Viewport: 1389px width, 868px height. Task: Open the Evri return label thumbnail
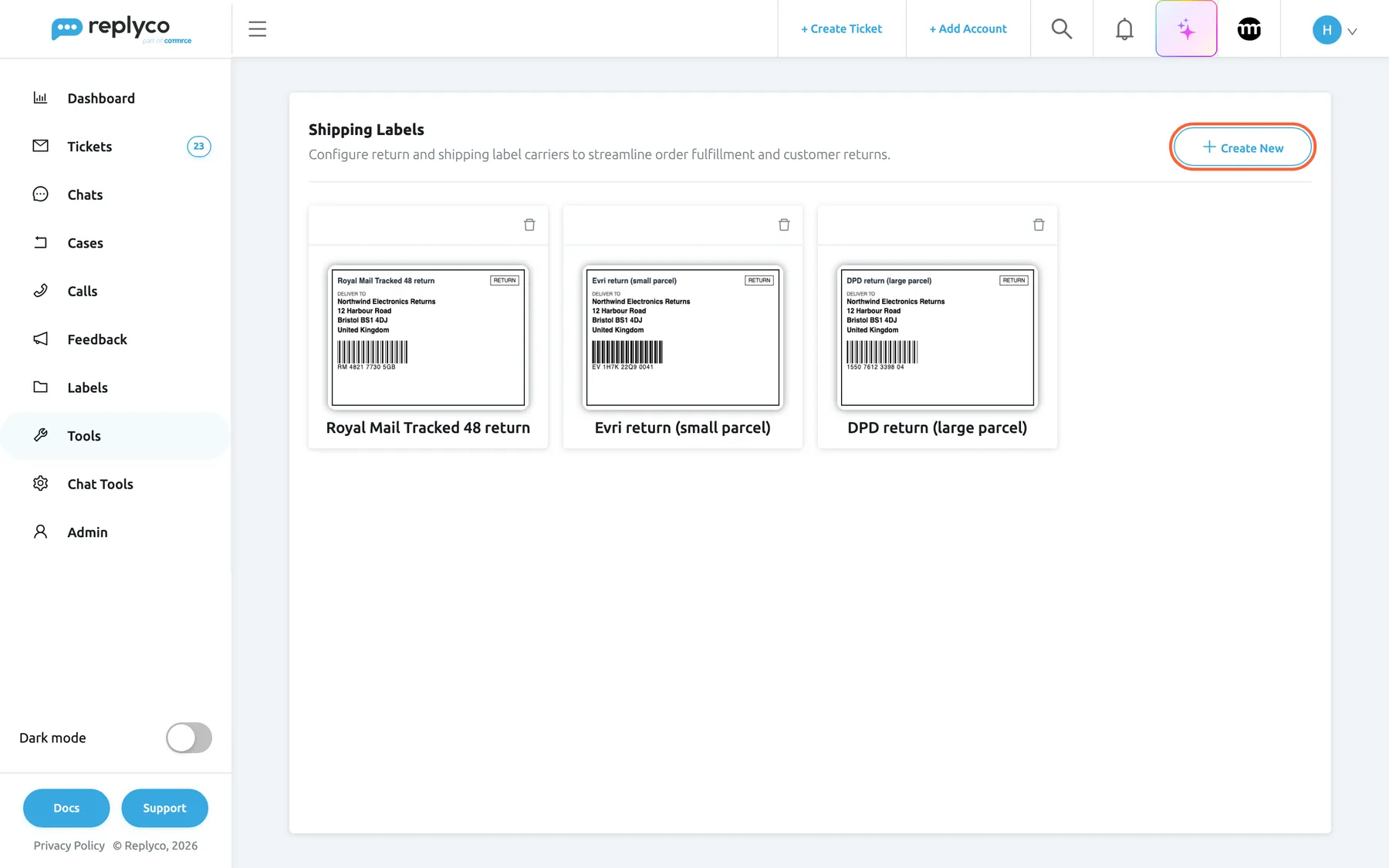tap(683, 337)
